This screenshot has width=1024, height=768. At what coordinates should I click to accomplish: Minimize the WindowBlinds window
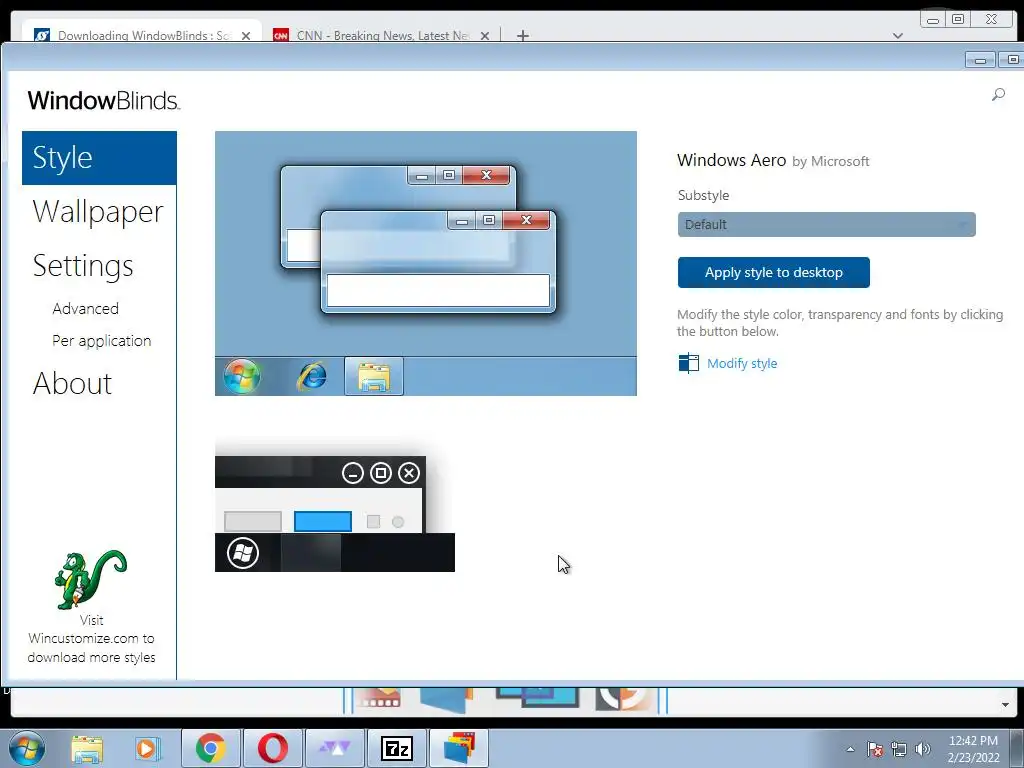(x=980, y=60)
